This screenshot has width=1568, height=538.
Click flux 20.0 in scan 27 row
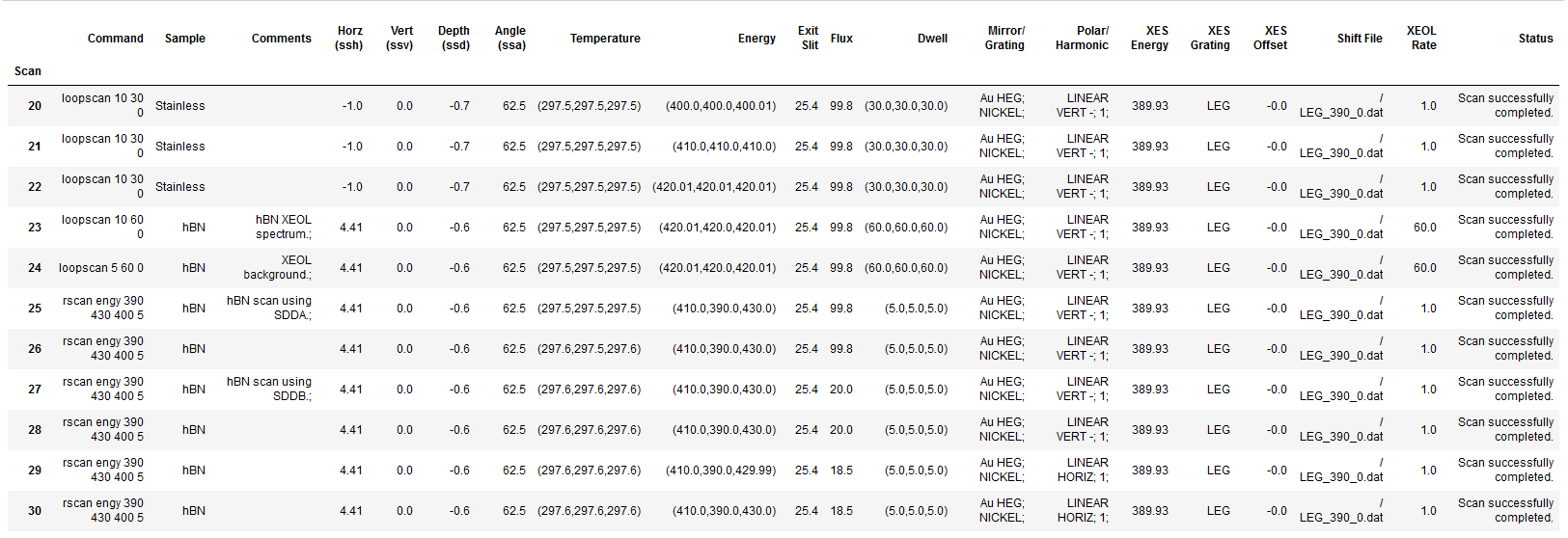coord(841,390)
